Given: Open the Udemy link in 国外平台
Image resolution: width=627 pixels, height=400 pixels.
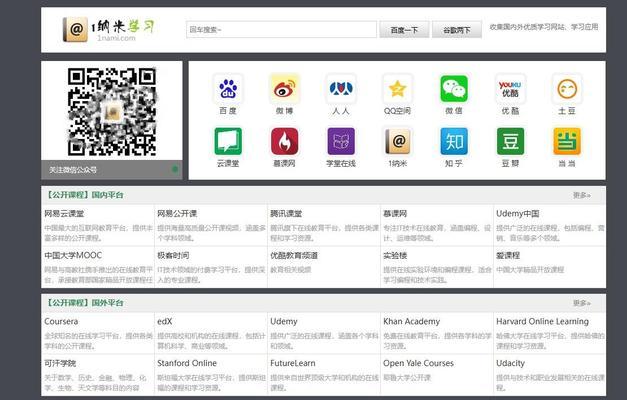Looking at the screenshot, I should click(x=284, y=321).
